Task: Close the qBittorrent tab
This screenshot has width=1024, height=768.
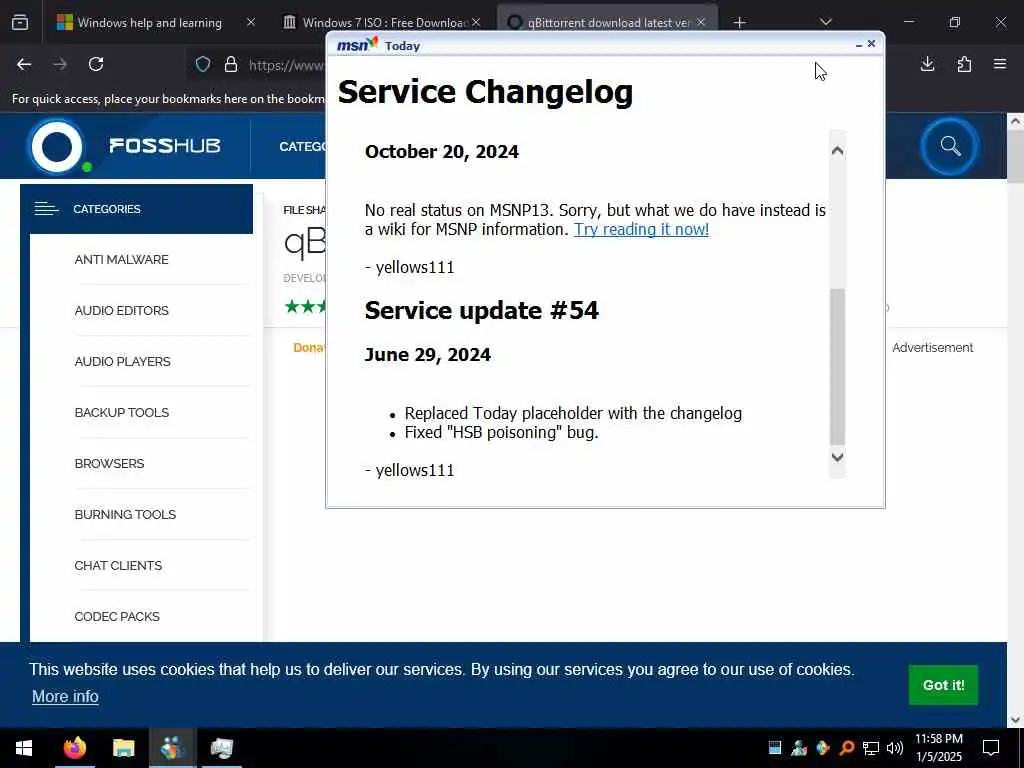Action: point(701,23)
